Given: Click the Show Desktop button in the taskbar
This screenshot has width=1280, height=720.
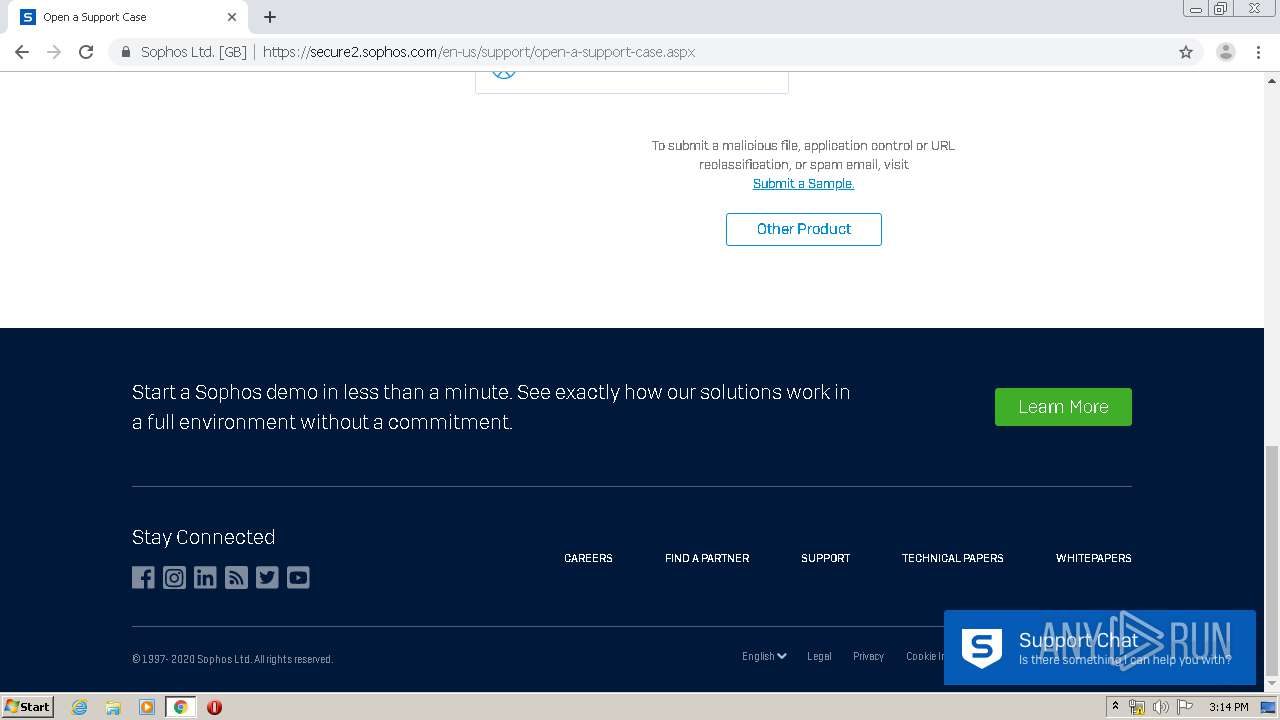Looking at the screenshot, I should (1268, 707).
